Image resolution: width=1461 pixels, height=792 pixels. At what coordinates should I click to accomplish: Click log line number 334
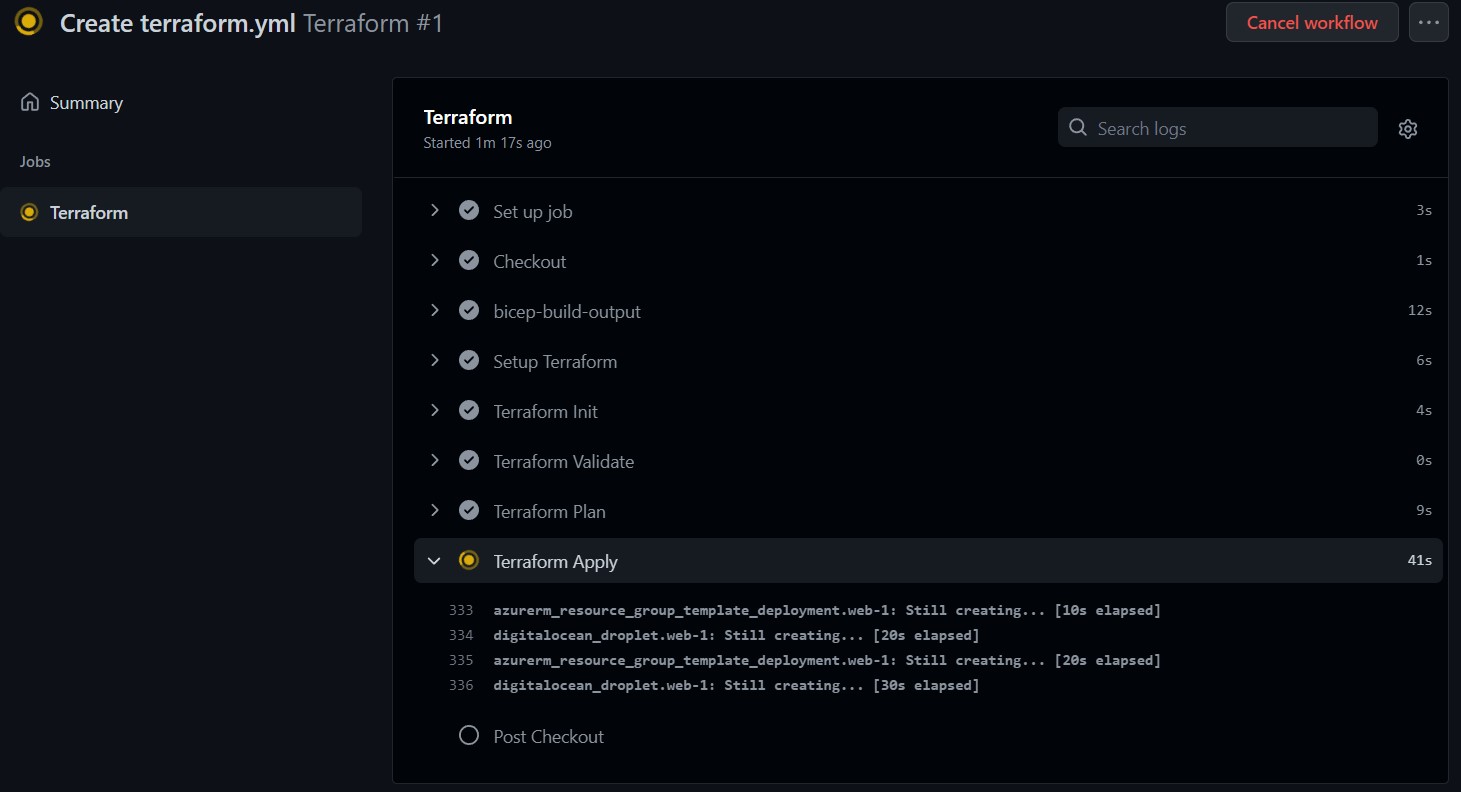(x=461, y=635)
